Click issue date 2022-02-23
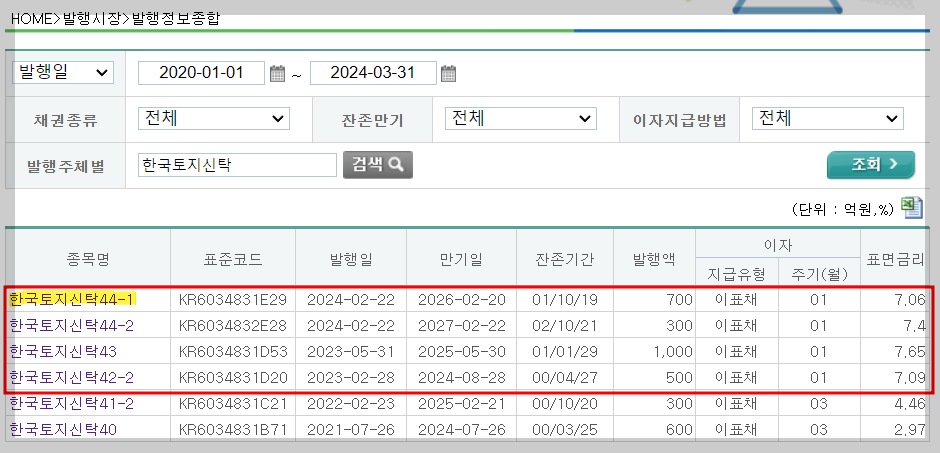940x453 pixels. click(351, 404)
